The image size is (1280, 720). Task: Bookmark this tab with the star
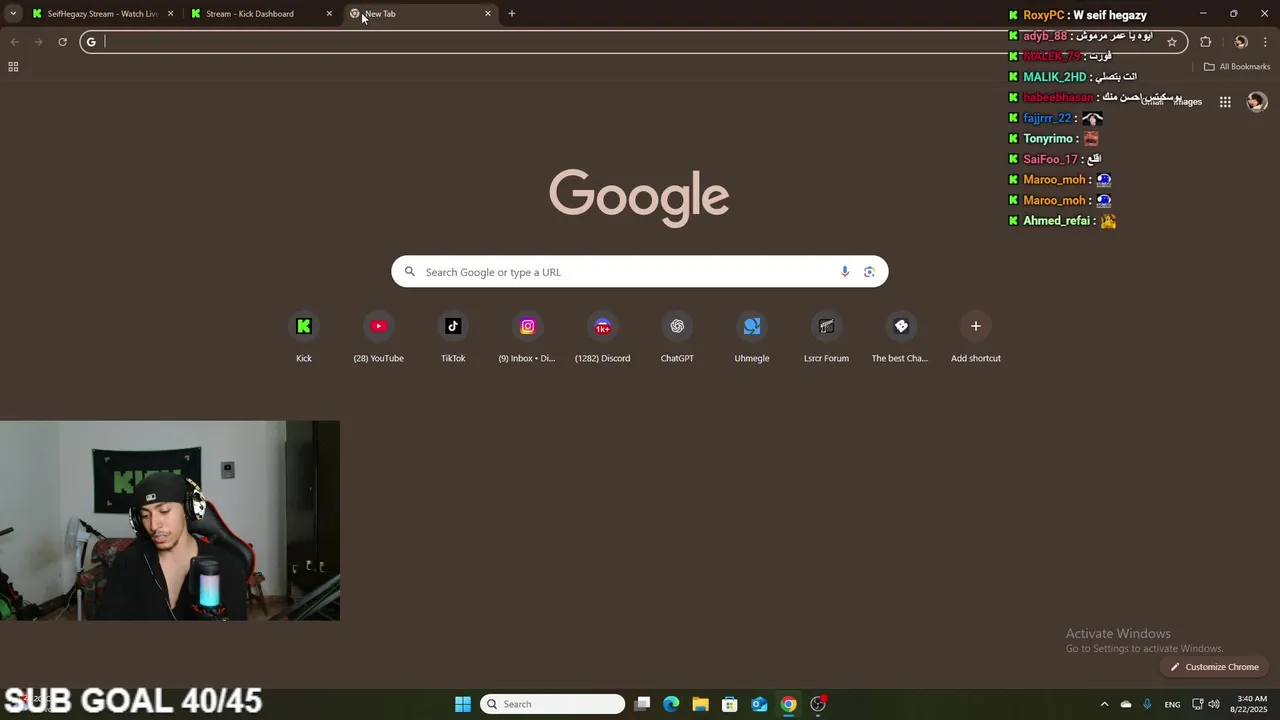[1172, 42]
